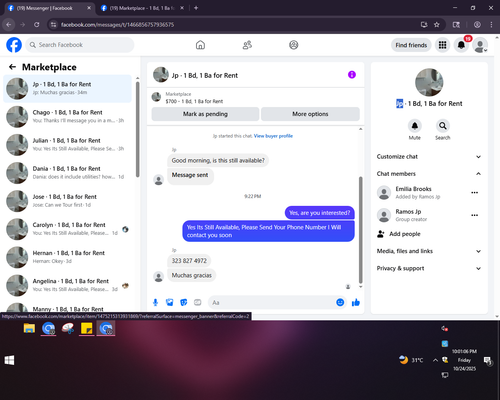
Task: Follow View buyer profile link
Action: click(273, 136)
